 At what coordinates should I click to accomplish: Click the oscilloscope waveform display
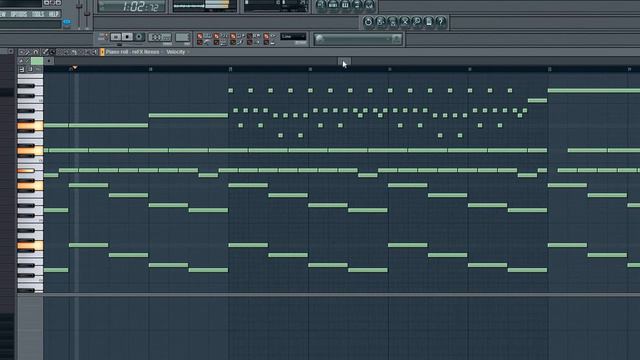coord(204,6)
